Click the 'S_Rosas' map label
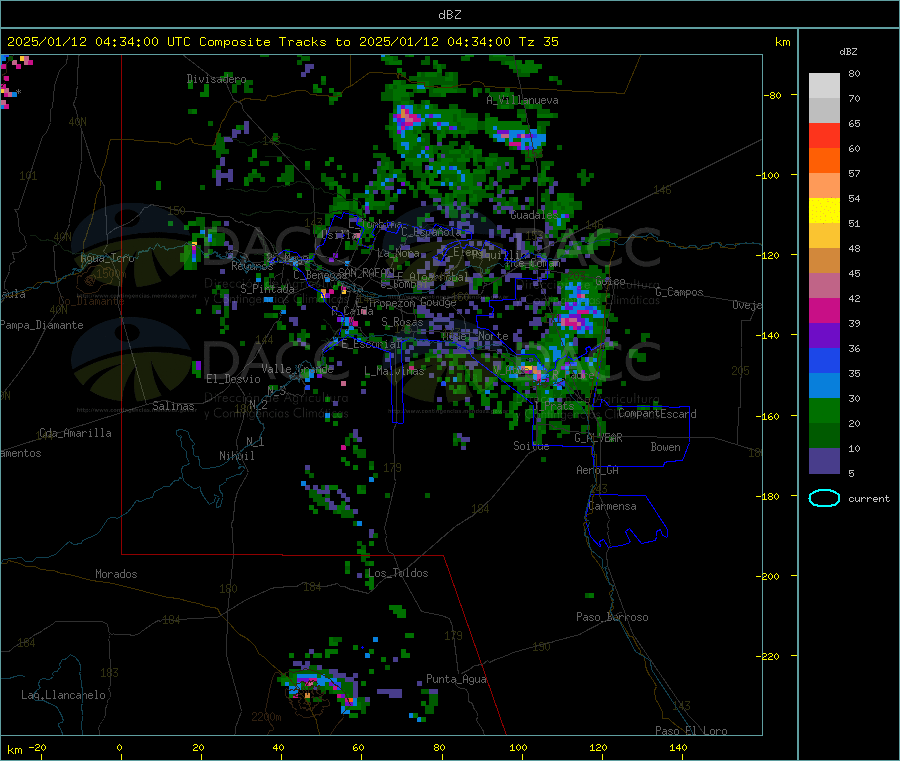Image resolution: width=900 pixels, height=761 pixels. tap(402, 322)
